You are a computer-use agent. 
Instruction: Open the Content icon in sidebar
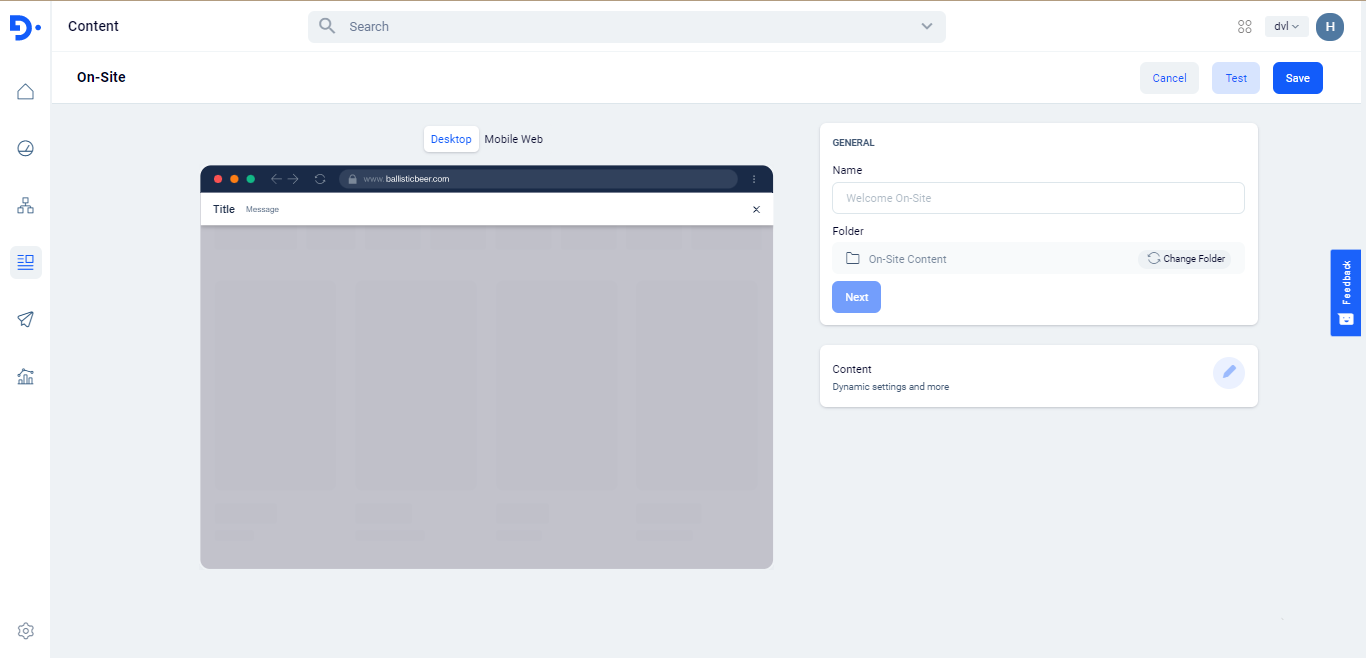(x=26, y=262)
